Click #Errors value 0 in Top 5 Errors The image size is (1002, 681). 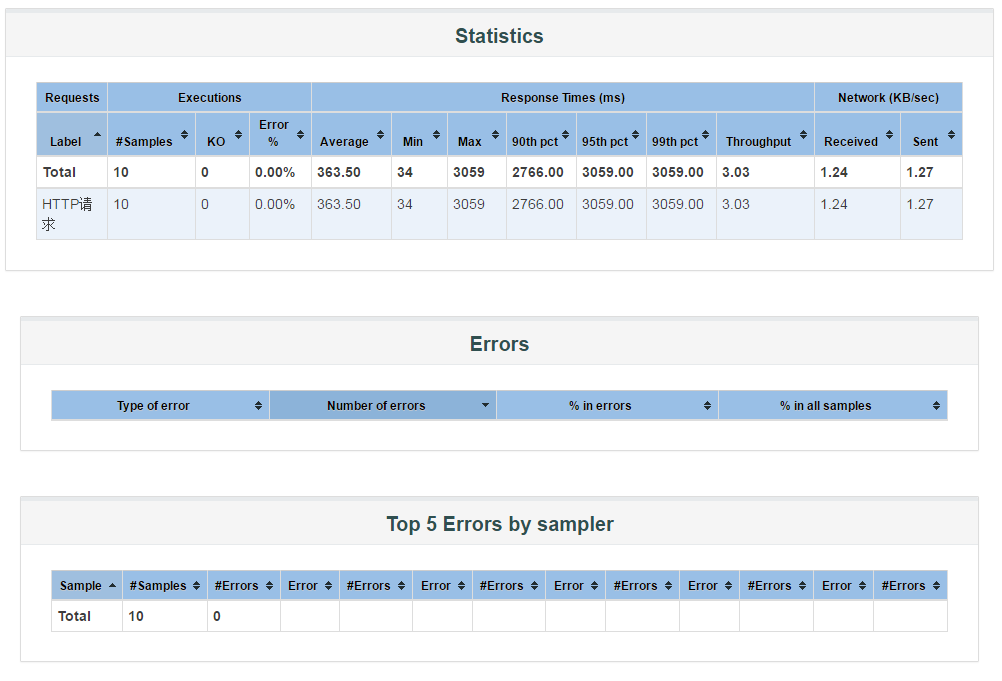pos(217,616)
